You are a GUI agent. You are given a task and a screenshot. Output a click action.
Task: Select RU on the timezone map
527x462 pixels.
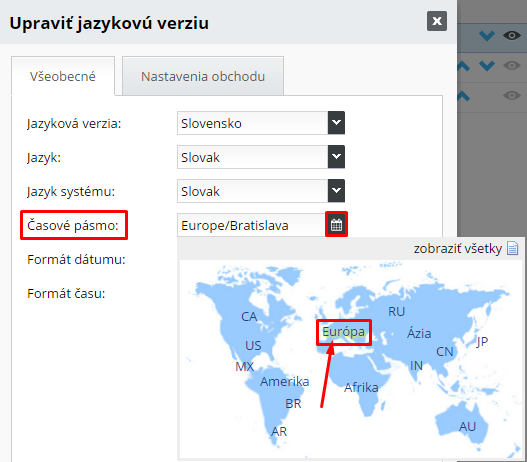(x=397, y=311)
